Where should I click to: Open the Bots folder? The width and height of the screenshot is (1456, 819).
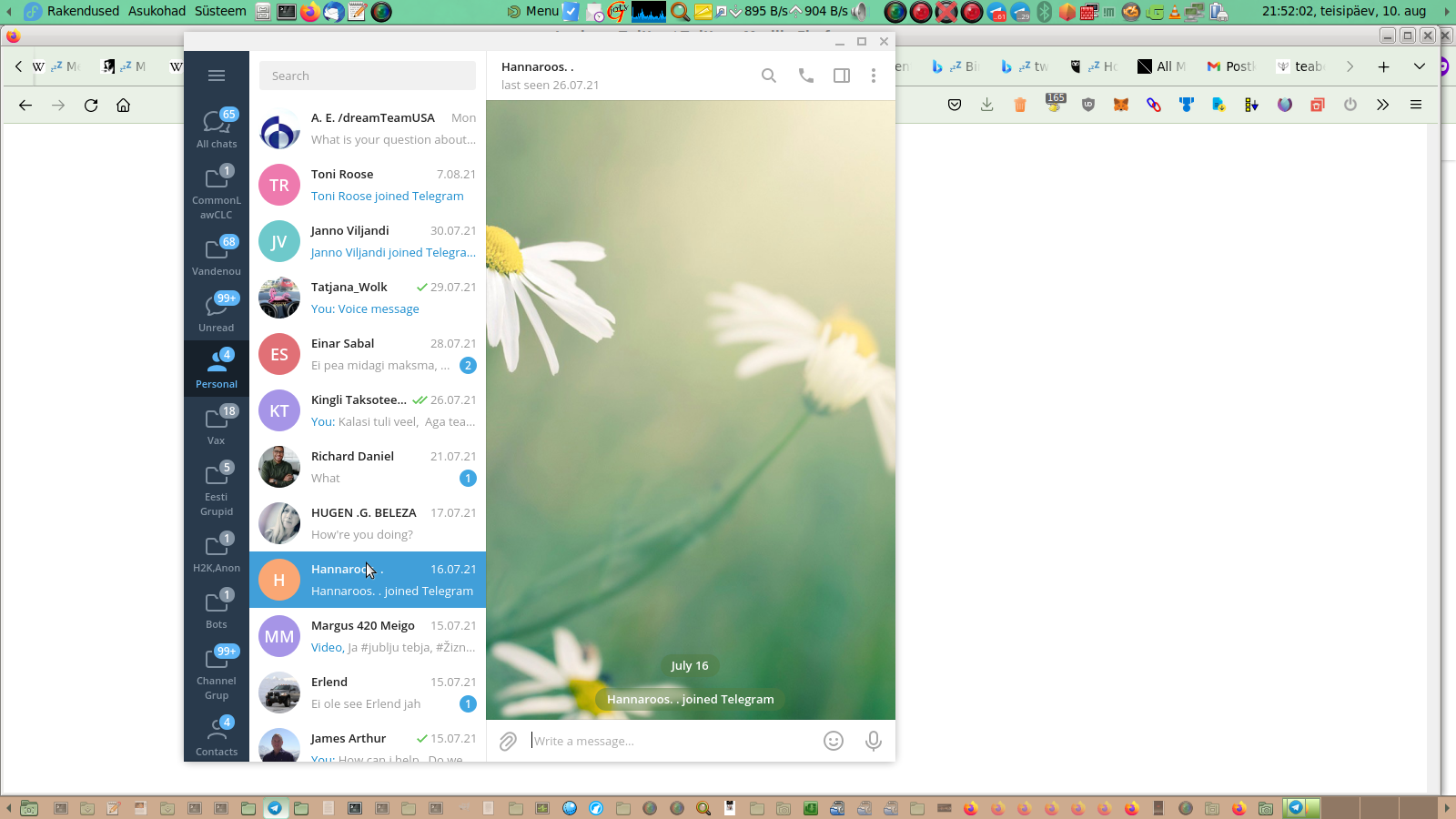click(217, 609)
